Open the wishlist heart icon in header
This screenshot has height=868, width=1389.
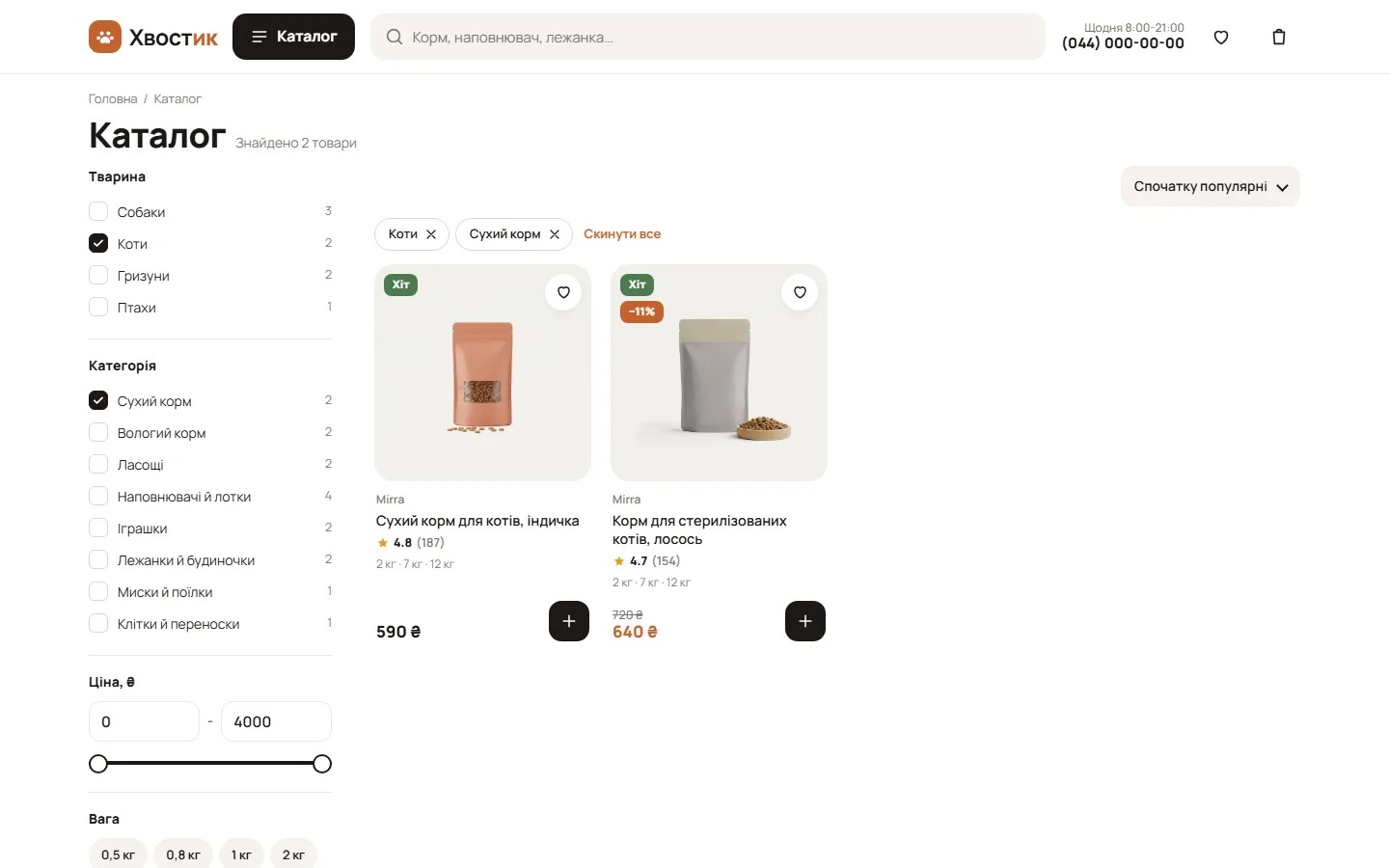click(1221, 38)
